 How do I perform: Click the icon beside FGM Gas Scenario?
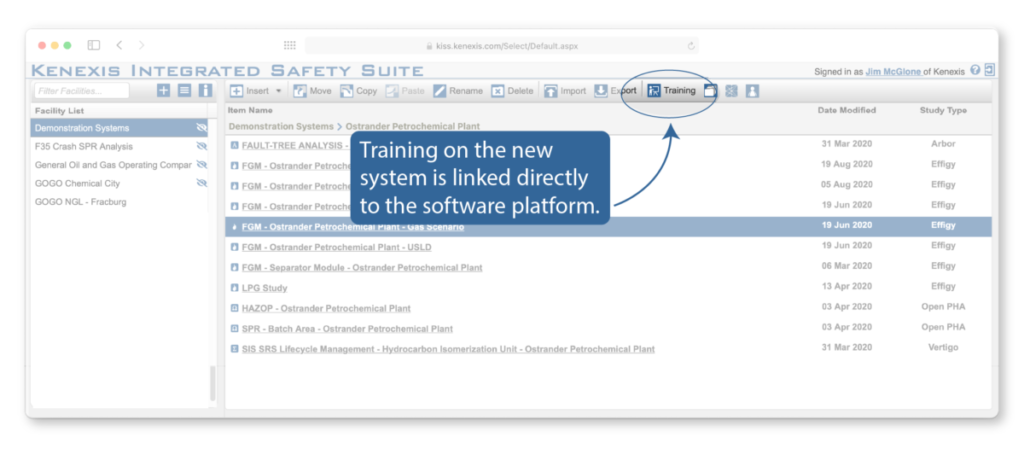[x=234, y=227]
